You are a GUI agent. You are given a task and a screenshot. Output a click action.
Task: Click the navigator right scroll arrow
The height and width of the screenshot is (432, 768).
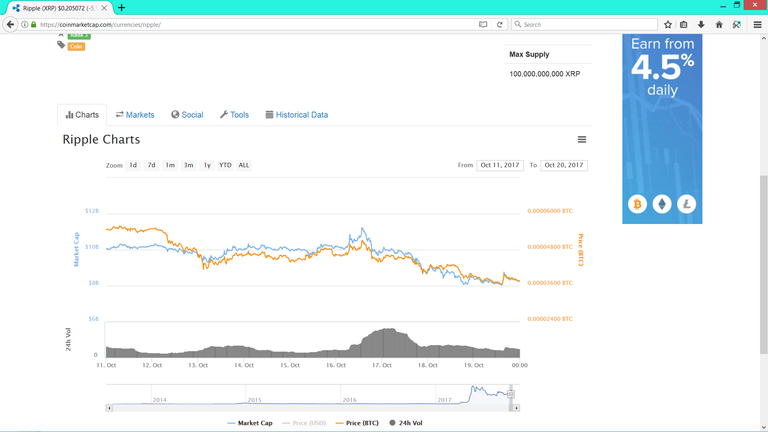coord(517,408)
